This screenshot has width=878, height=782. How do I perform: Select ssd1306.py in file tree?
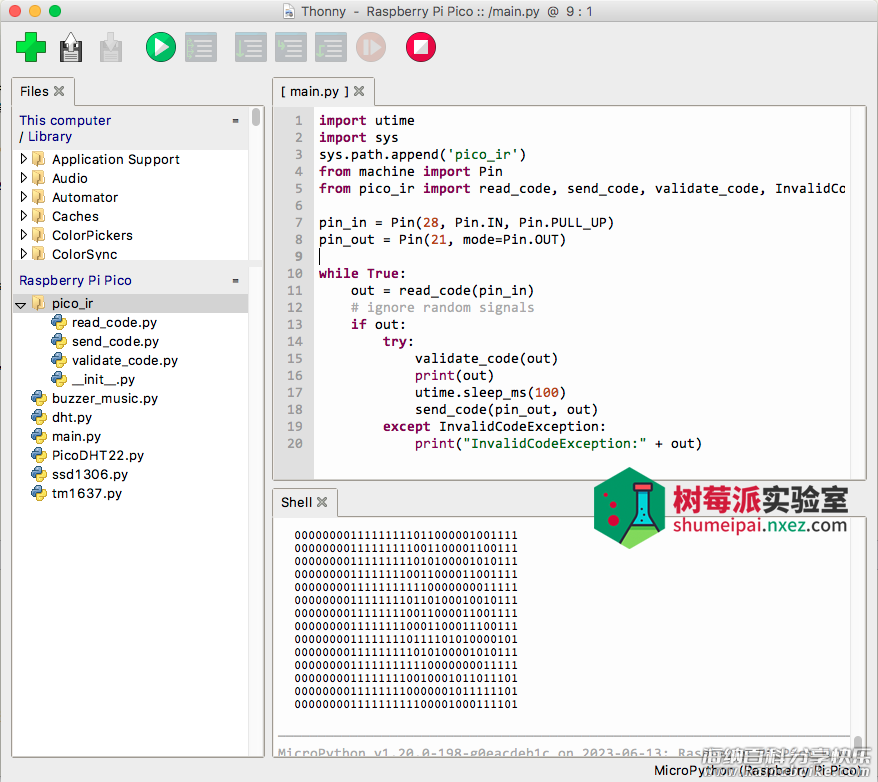tap(90, 475)
